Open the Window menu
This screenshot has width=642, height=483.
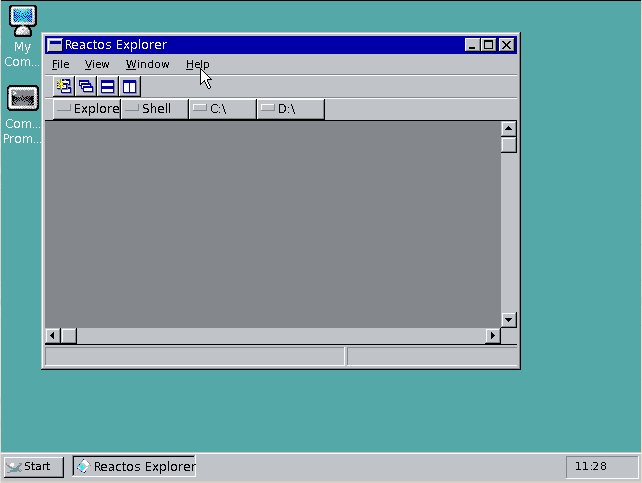click(x=147, y=64)
